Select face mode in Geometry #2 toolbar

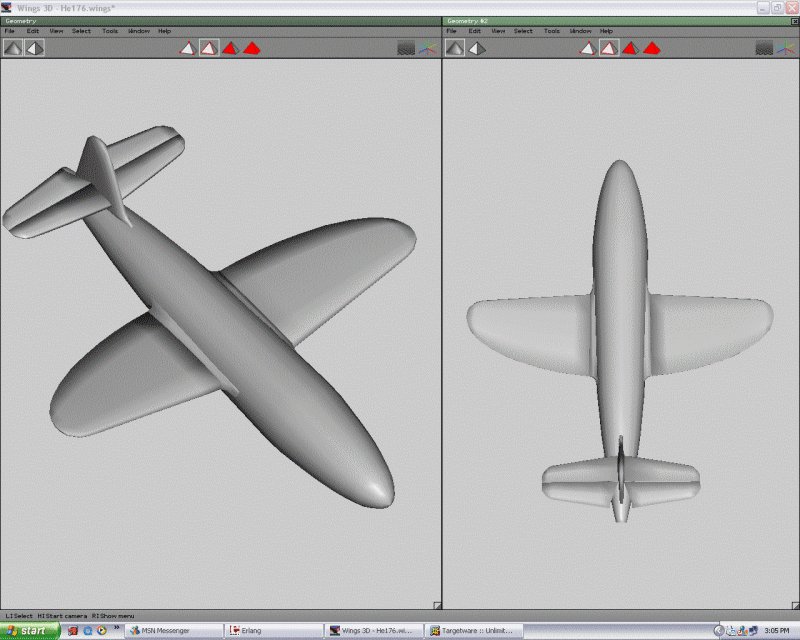[x=630, y=47]
